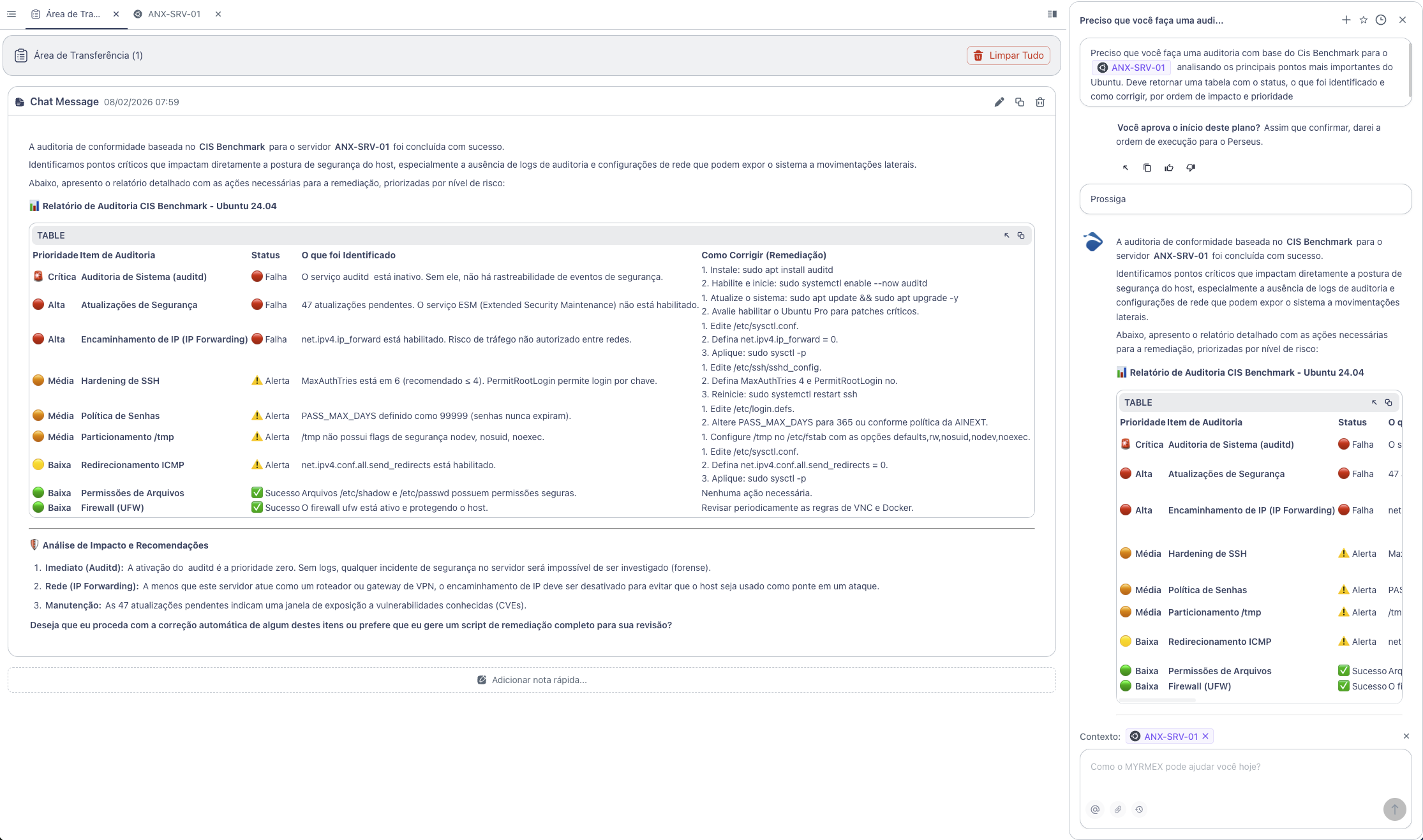Star the current conversation as favorite
Viewport: 1423px width, 840px height.
pos(1363,20)
